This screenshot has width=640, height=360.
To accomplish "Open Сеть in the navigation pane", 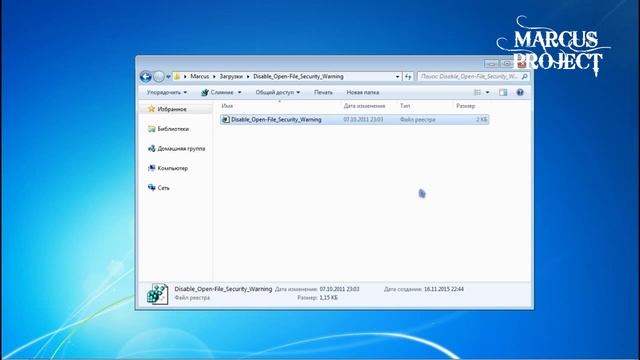I will click(x=163, y=188).
